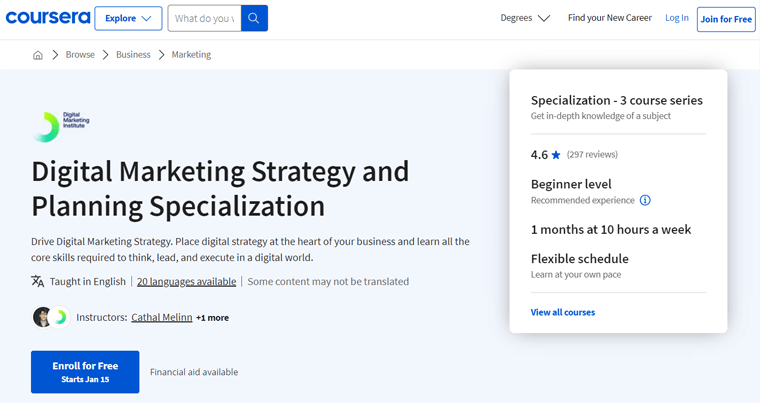Click View all courses link
The height and width of the screenshot is (403, 760).
point(563,312)
